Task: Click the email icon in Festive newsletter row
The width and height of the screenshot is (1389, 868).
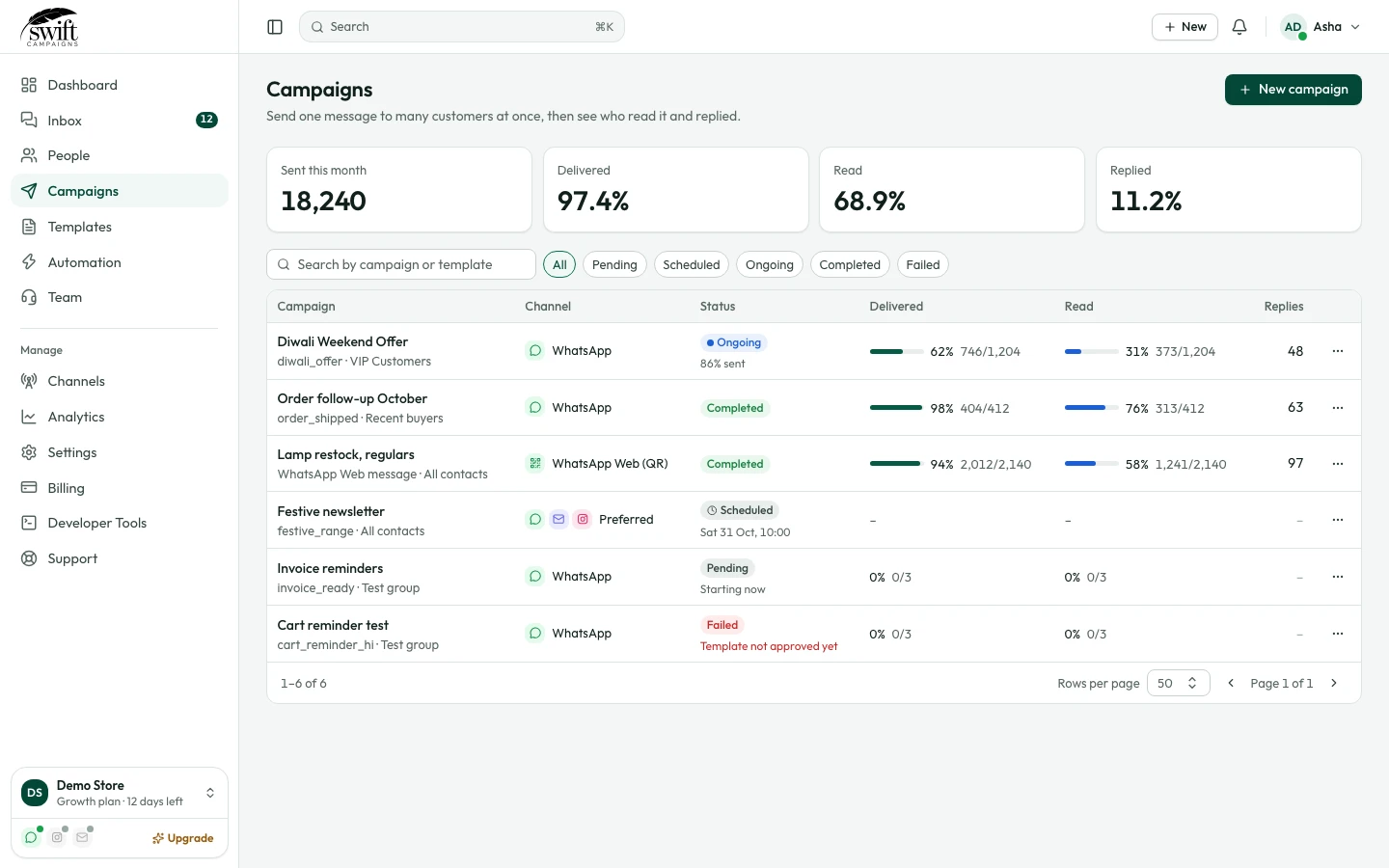Action: tap(558, 519)
